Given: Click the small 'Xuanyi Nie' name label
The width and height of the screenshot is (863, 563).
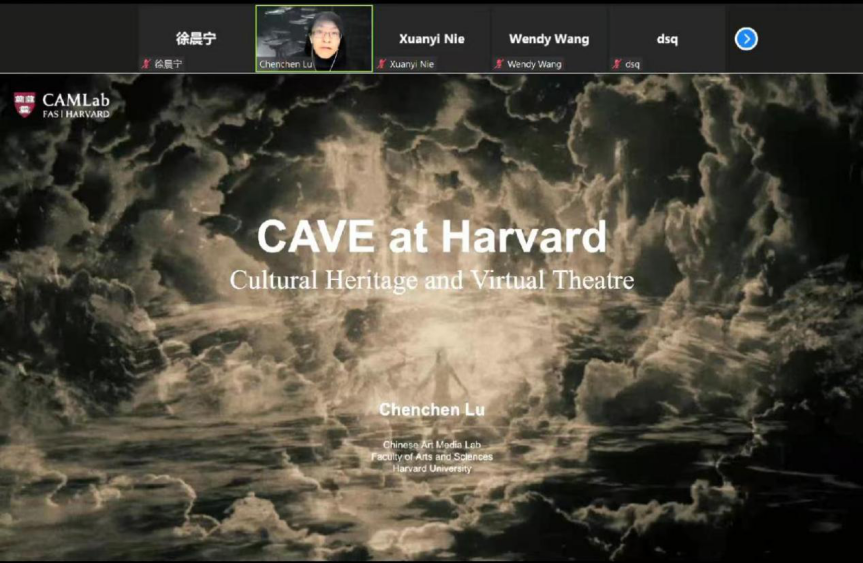Looking at the screenshot, I should click(x=412, y=64).
